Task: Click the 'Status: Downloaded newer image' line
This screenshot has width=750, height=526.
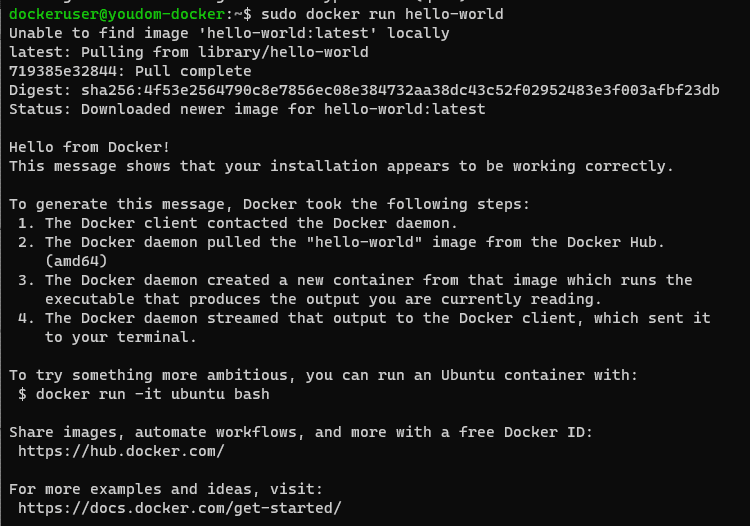Action: [247, 109]
